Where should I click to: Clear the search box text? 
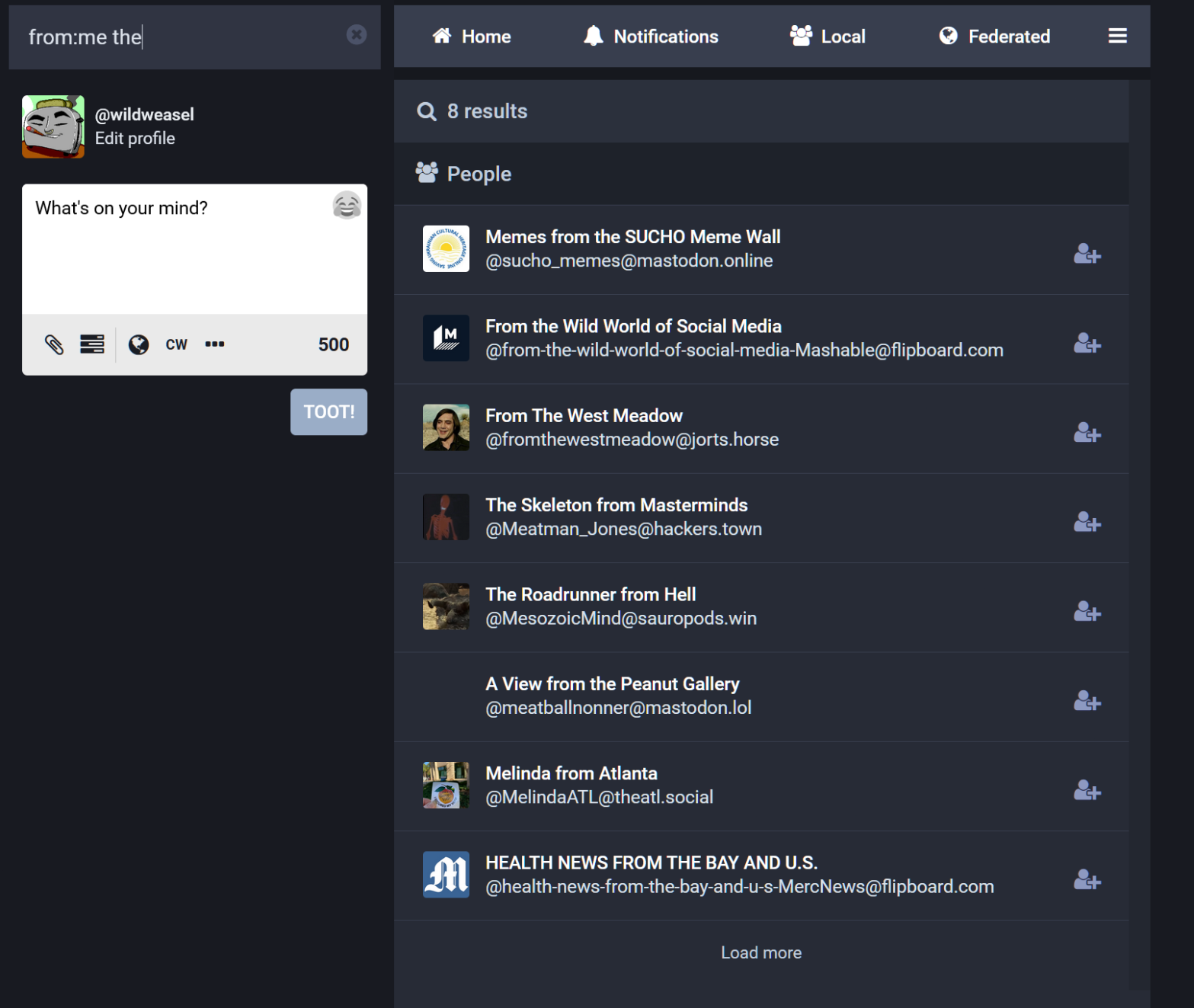pyautogui.click(x=356, y=35)
